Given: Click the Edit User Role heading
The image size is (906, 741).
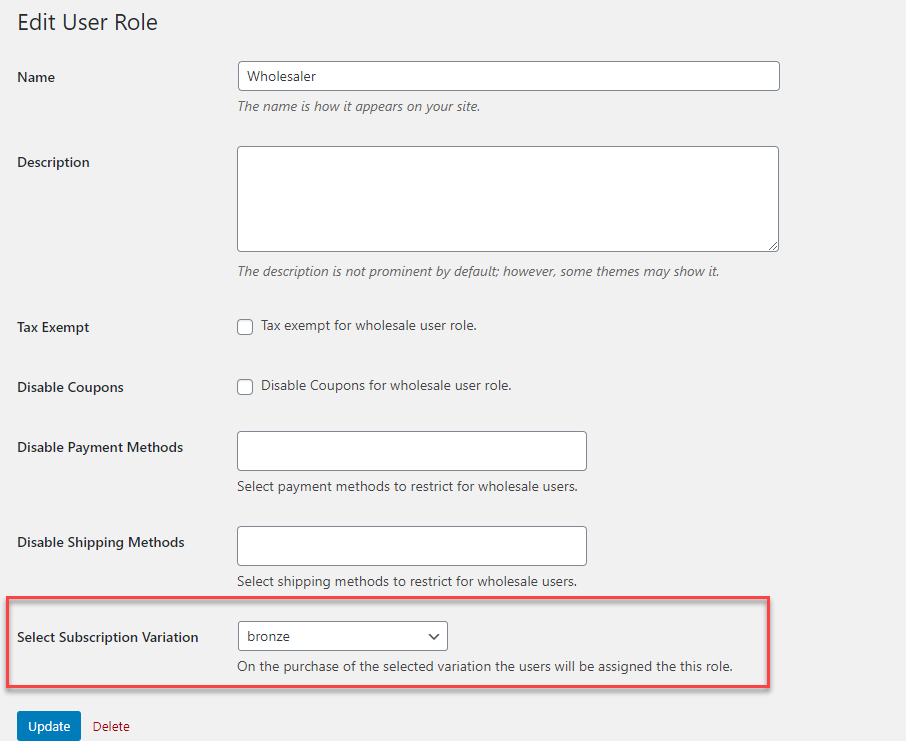Looking at the screenshot, I should 88,22.
